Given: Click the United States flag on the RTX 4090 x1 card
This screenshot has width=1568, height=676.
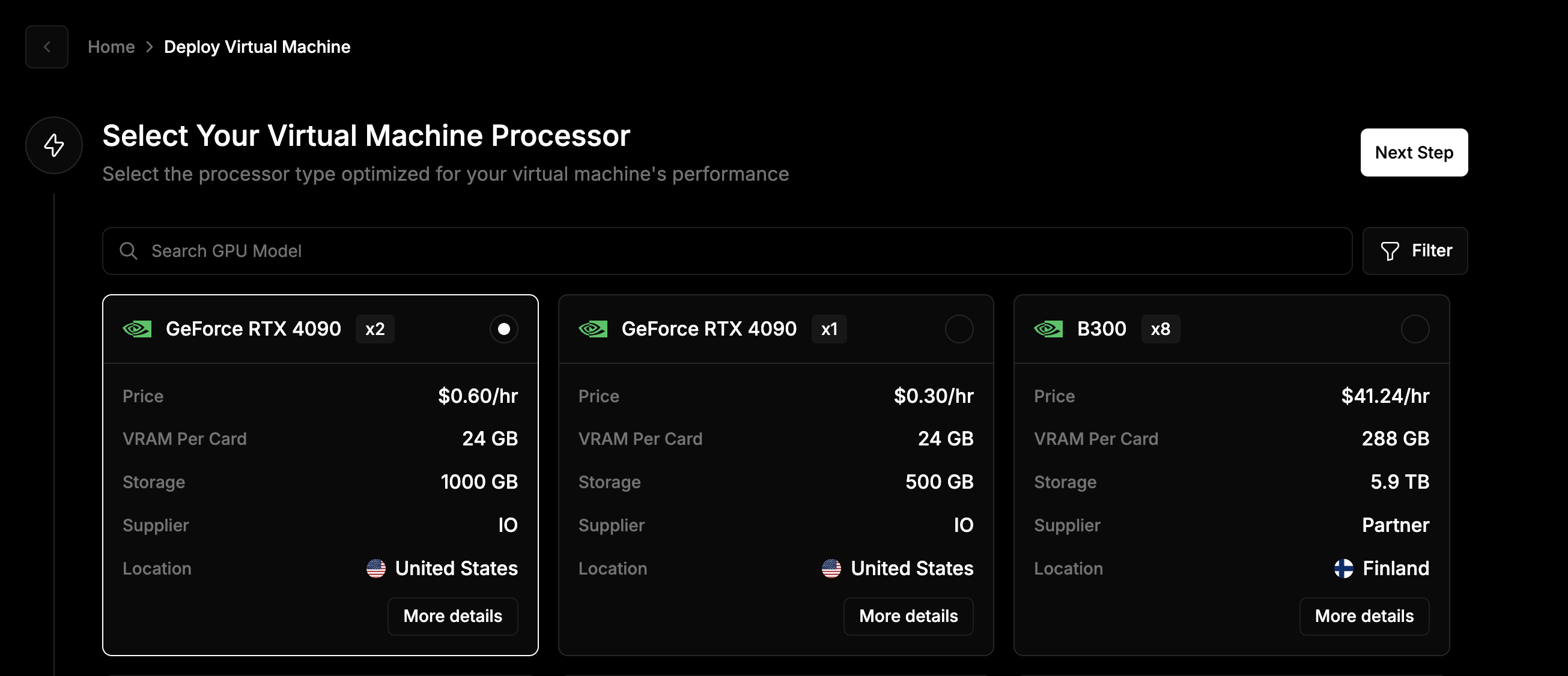Looking at the screenshot, I should [x=831, y=569].
